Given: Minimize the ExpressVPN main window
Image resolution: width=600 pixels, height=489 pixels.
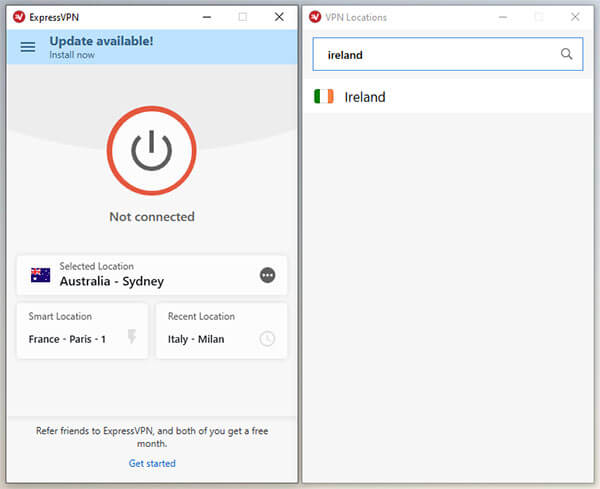Looking at the screenshot, I should 207,17.
